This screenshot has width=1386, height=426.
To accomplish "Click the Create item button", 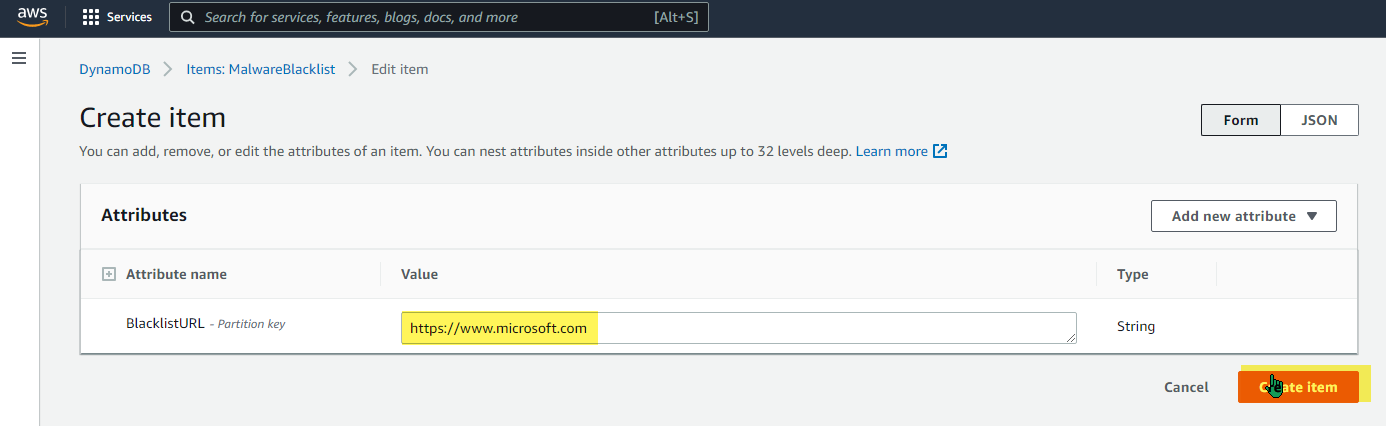I will 1298,387.
